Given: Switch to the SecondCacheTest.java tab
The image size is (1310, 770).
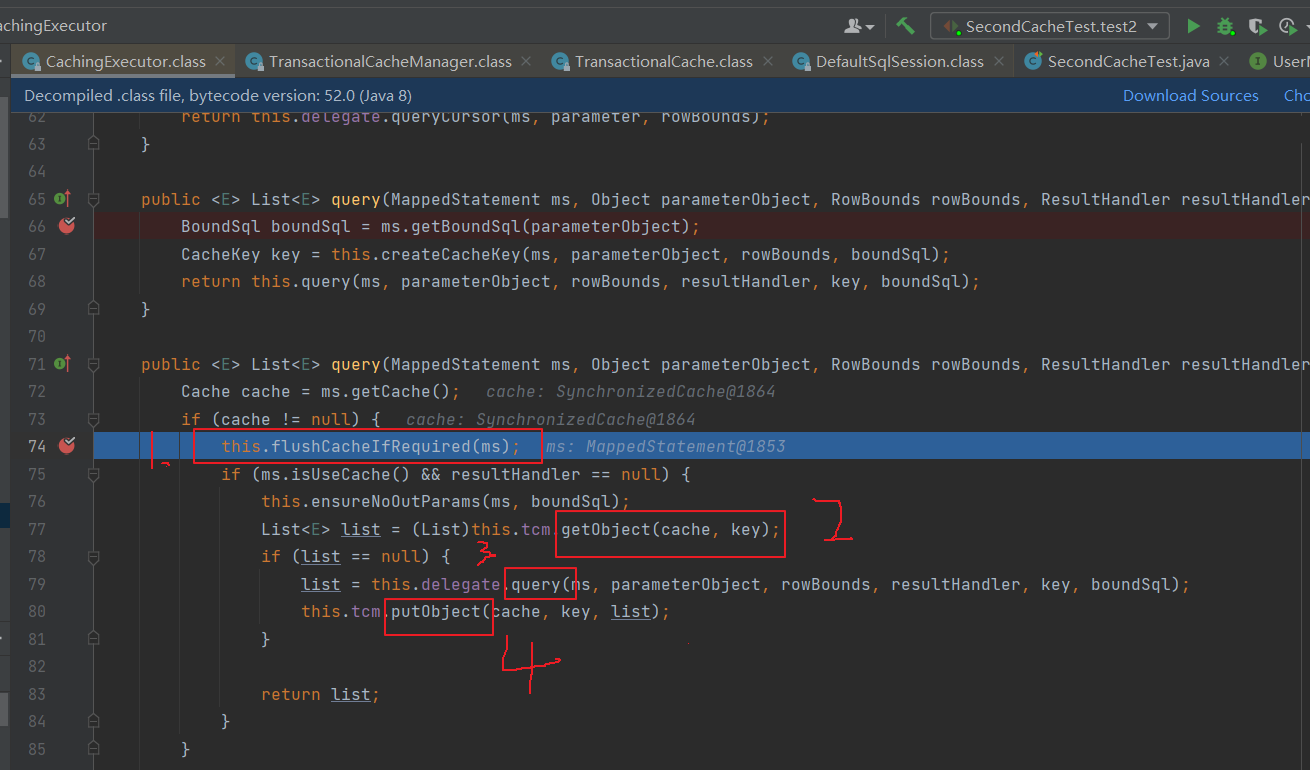Looking at the screenshot, I should [1128, 61].
